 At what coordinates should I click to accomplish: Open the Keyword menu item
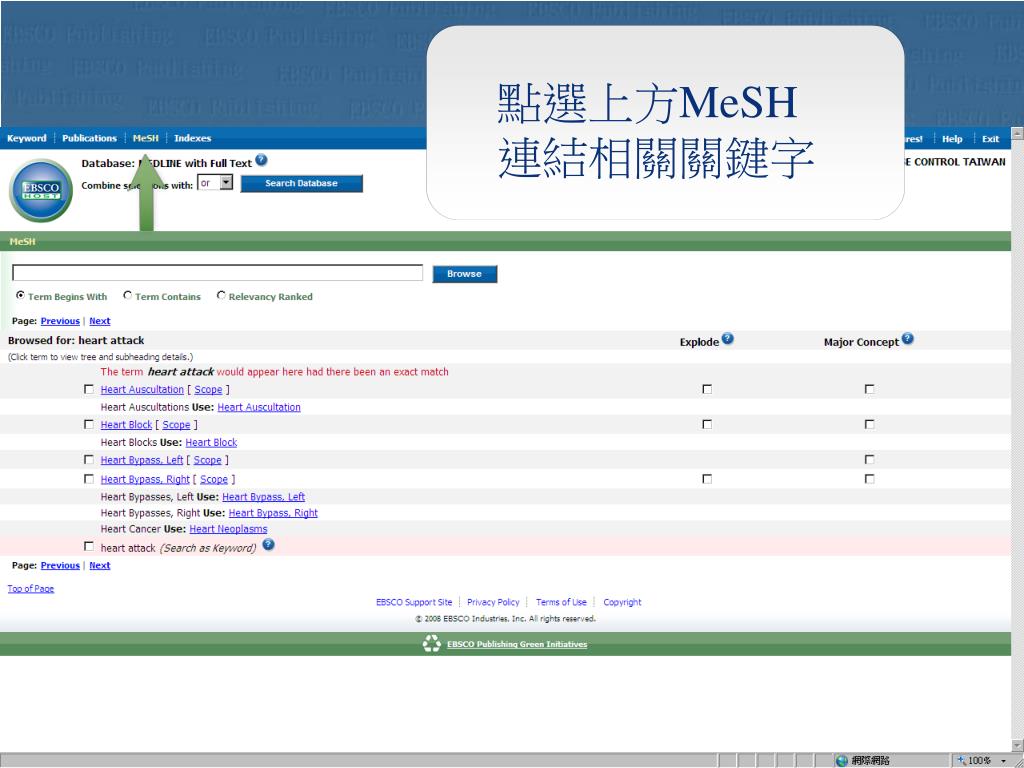tap(27, 138)
